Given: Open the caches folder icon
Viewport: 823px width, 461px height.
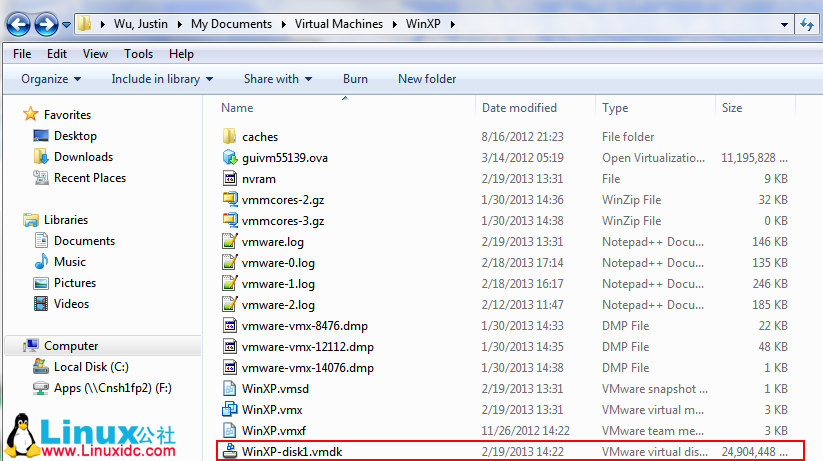Looking at the screenshot, I should pos(229,136).
